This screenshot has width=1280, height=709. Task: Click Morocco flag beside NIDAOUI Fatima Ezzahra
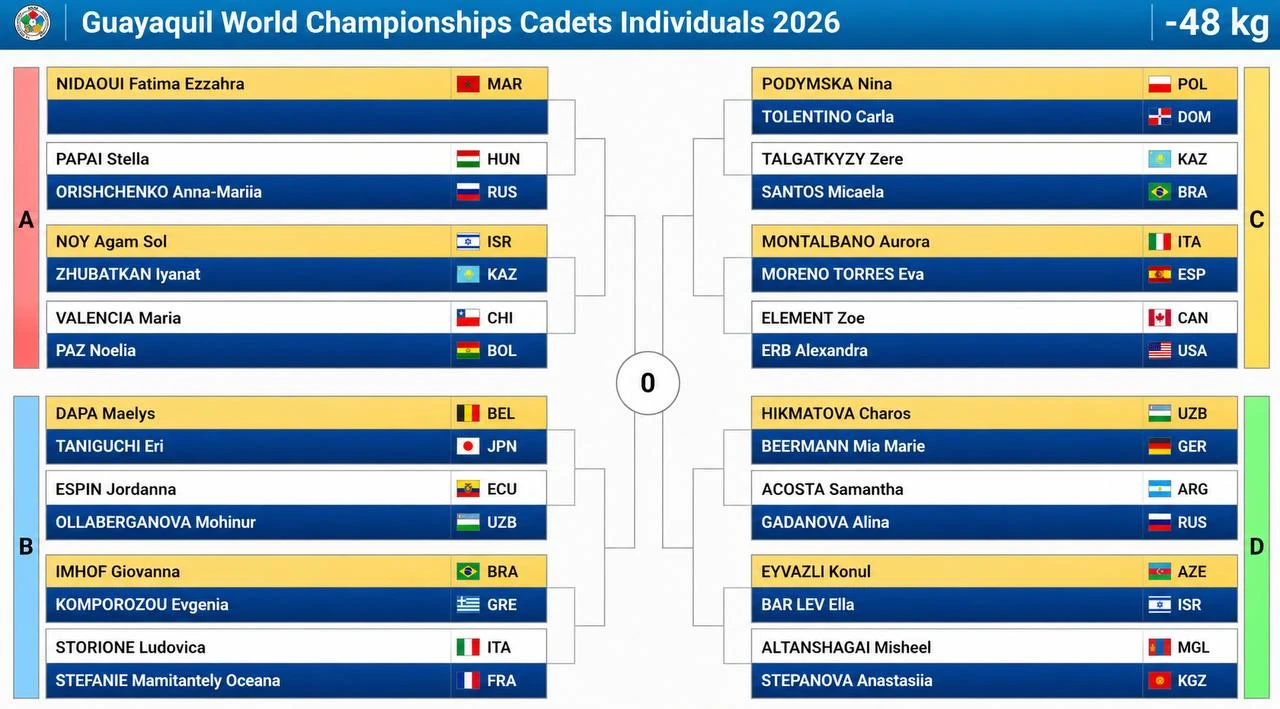click(x=468, y=84)
